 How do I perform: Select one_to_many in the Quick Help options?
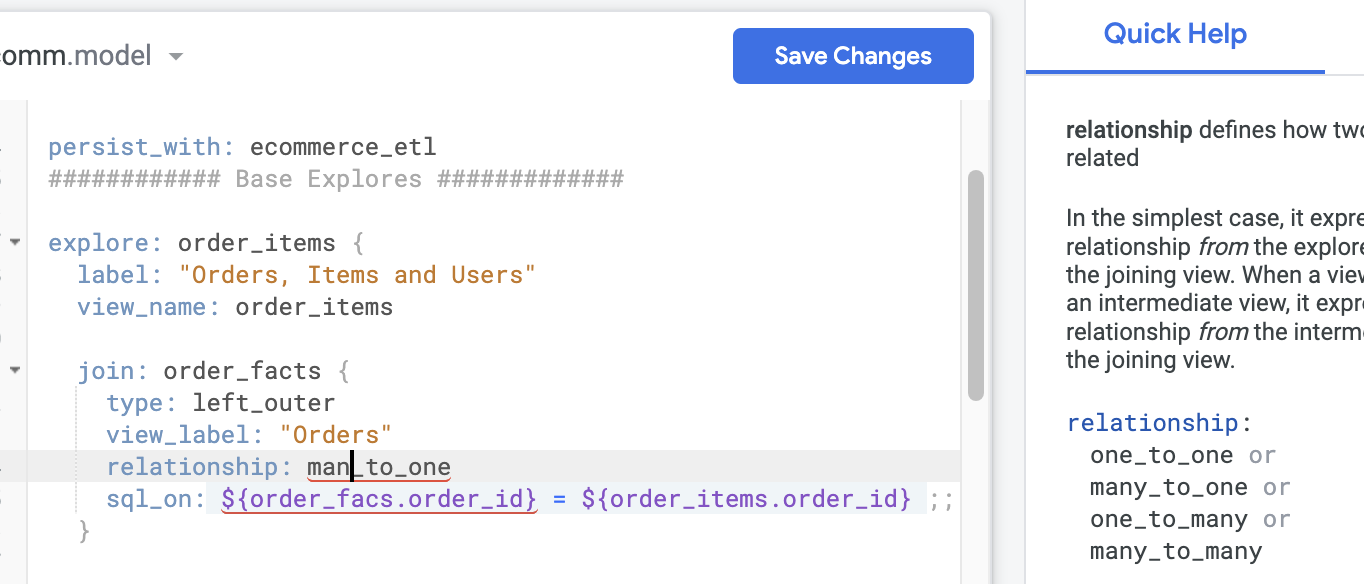[1168, 519]
